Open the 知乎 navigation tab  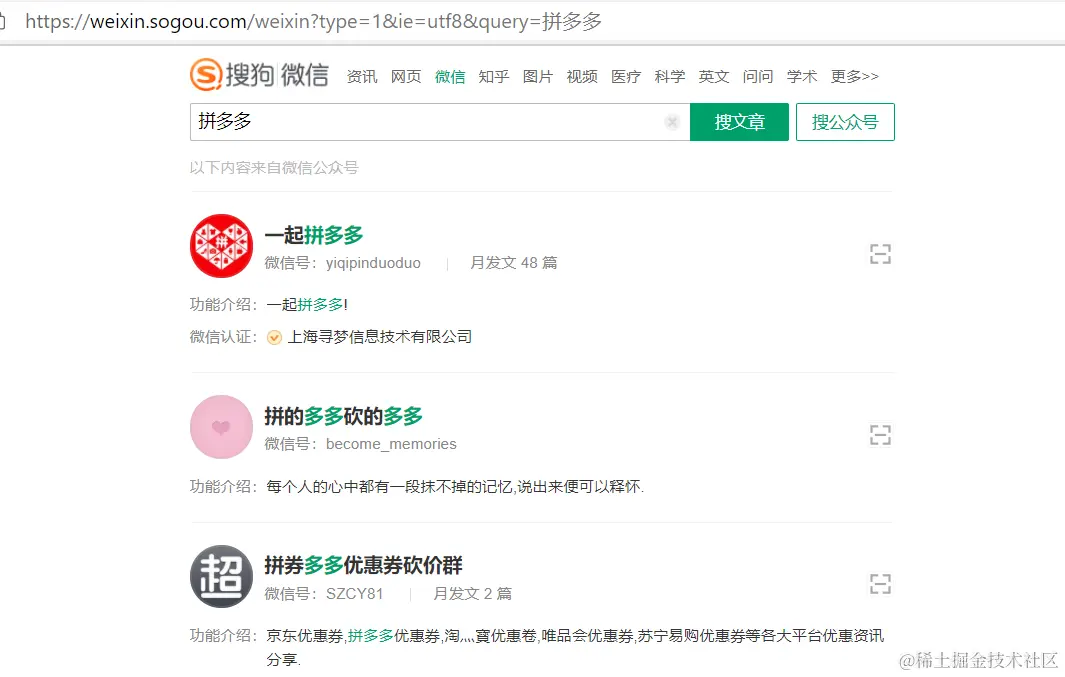coord(494,77)
